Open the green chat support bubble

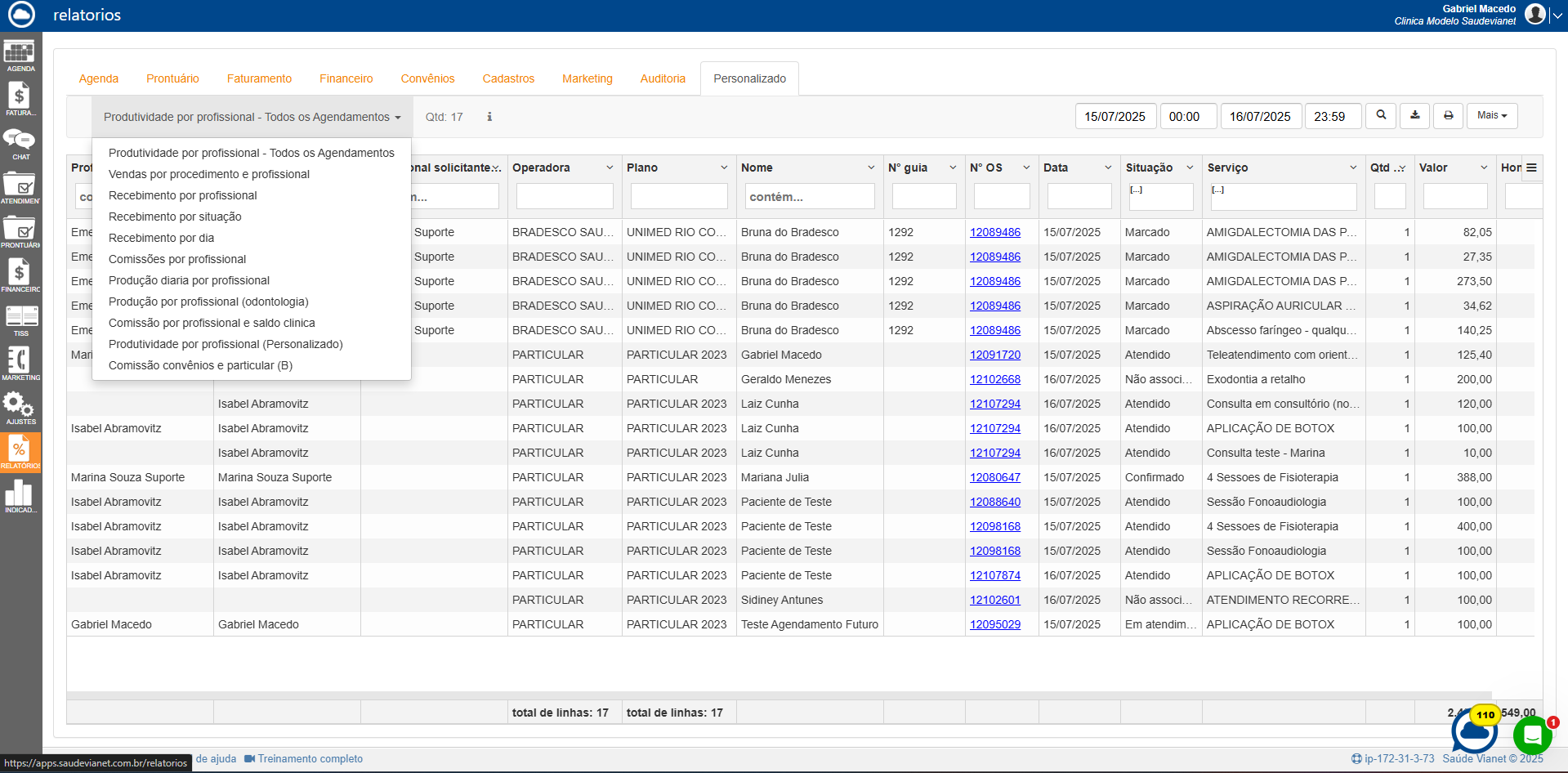tap(1532, 735)
